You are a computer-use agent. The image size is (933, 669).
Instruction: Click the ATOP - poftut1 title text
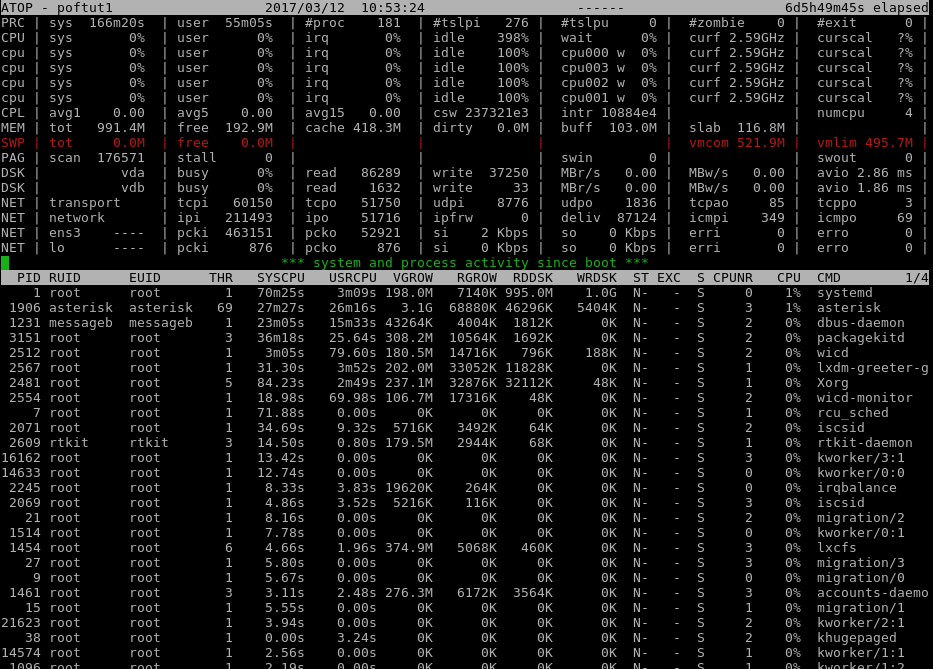click(57, 8)
